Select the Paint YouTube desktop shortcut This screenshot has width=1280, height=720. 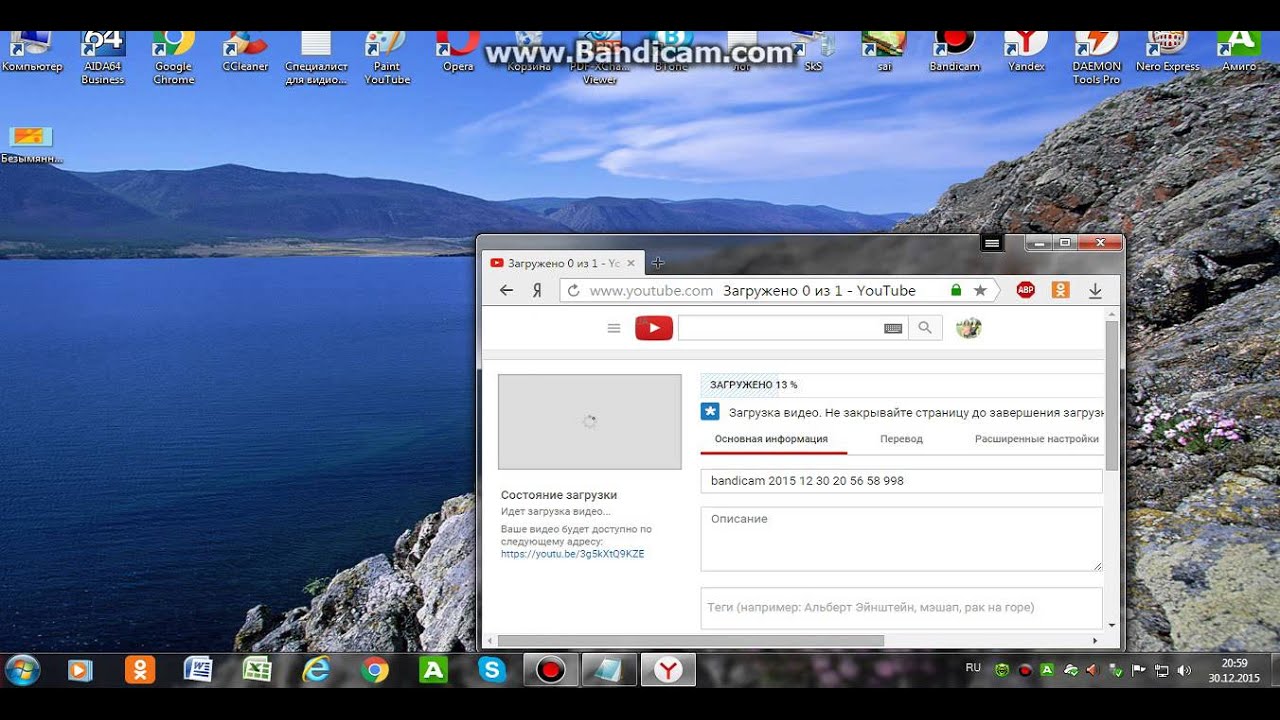(x=387, y=58)
